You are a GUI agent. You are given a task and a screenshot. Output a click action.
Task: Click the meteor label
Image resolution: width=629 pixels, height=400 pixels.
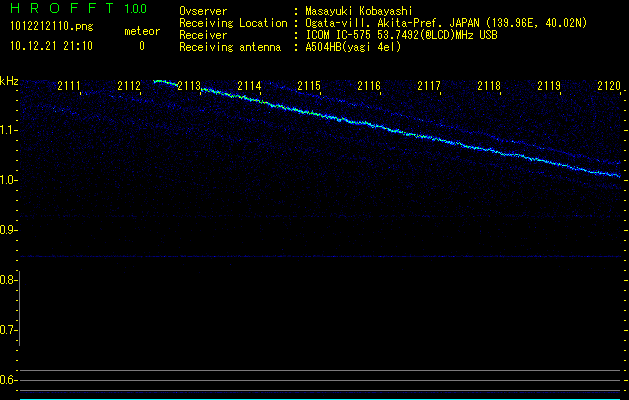click(142, 31)
